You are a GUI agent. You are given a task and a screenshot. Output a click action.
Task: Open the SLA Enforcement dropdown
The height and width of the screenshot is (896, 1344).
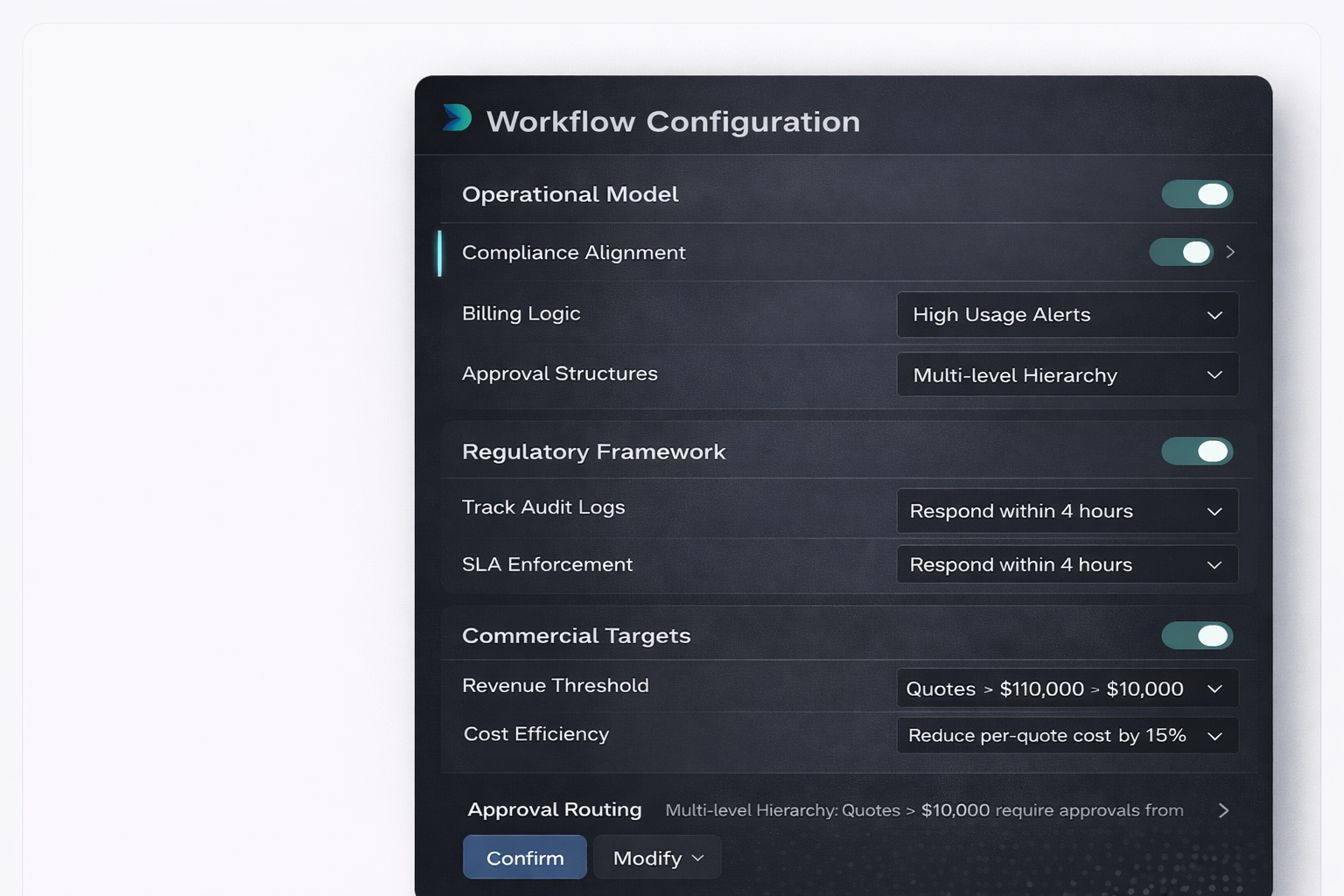(1067, 565)
